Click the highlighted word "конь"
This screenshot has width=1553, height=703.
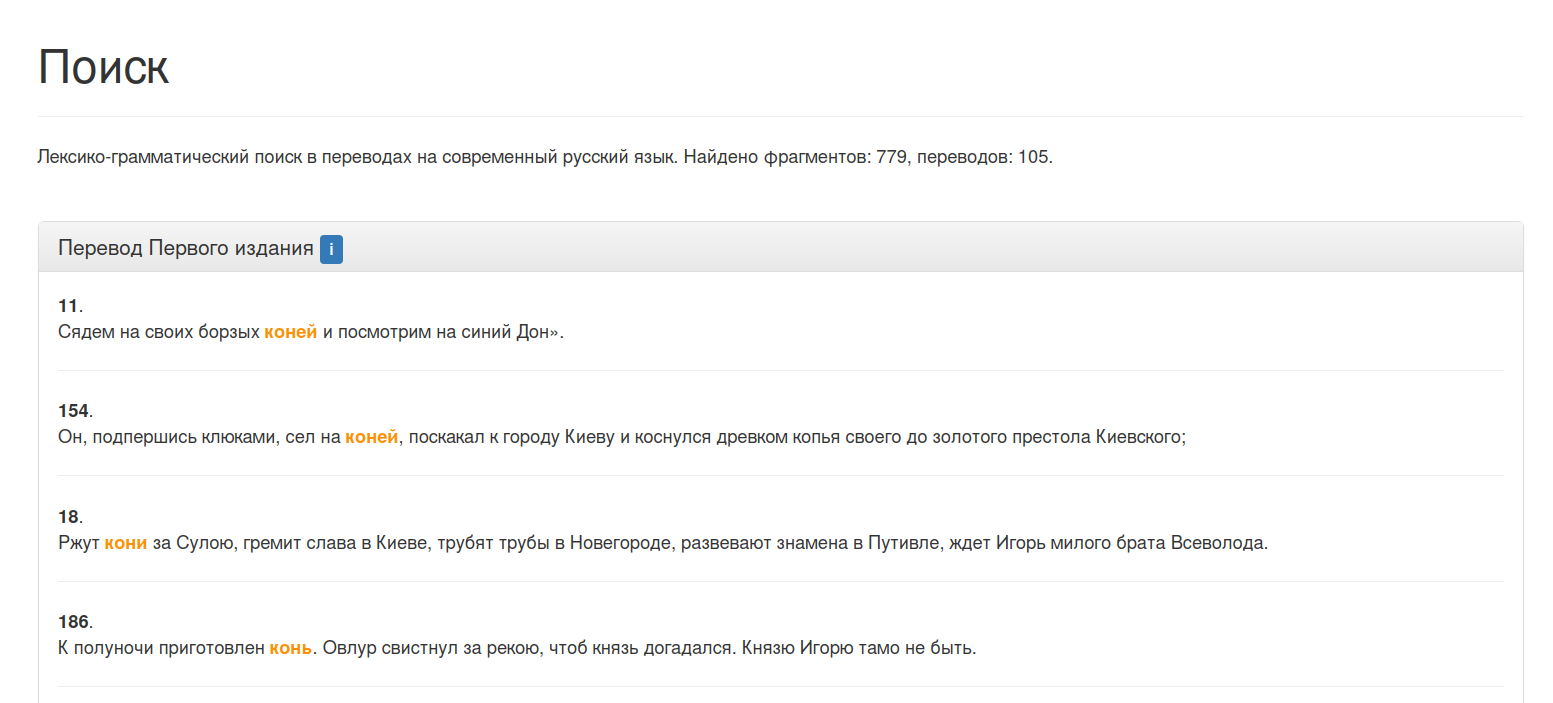pyautogui.click(x=290, y=648)
